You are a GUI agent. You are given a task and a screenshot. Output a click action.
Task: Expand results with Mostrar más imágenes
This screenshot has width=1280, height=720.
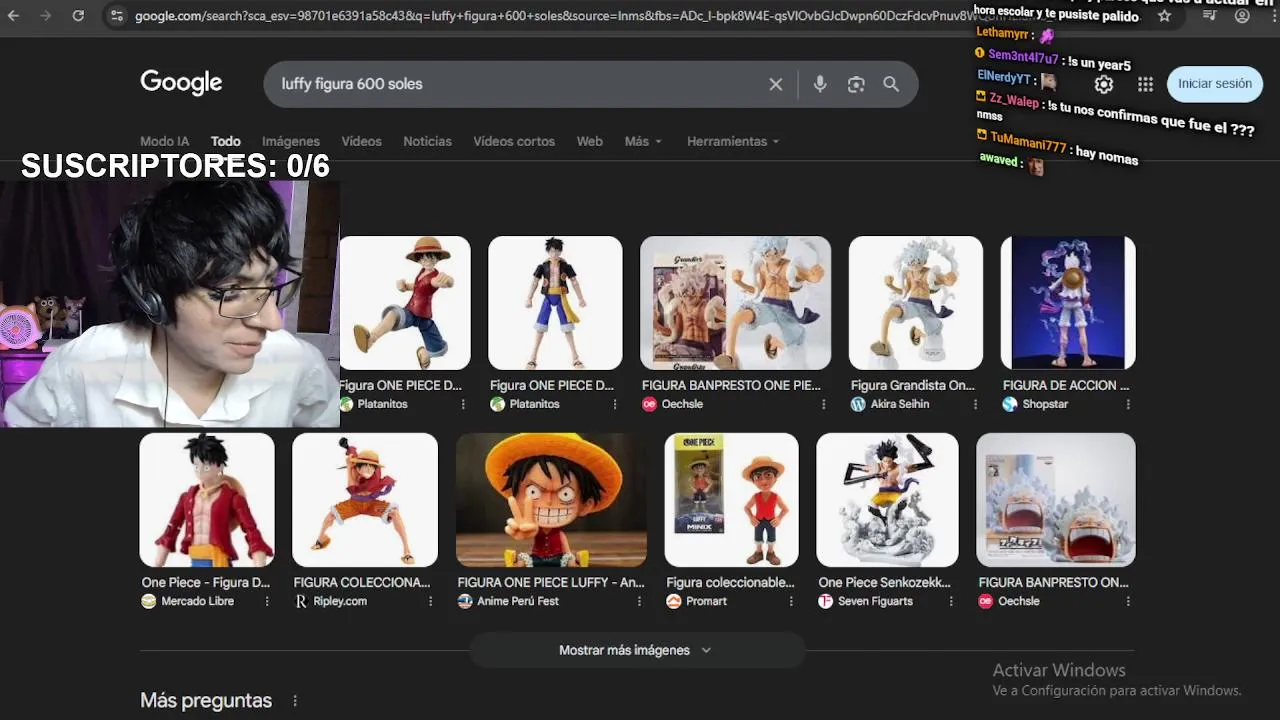(636, 650)
